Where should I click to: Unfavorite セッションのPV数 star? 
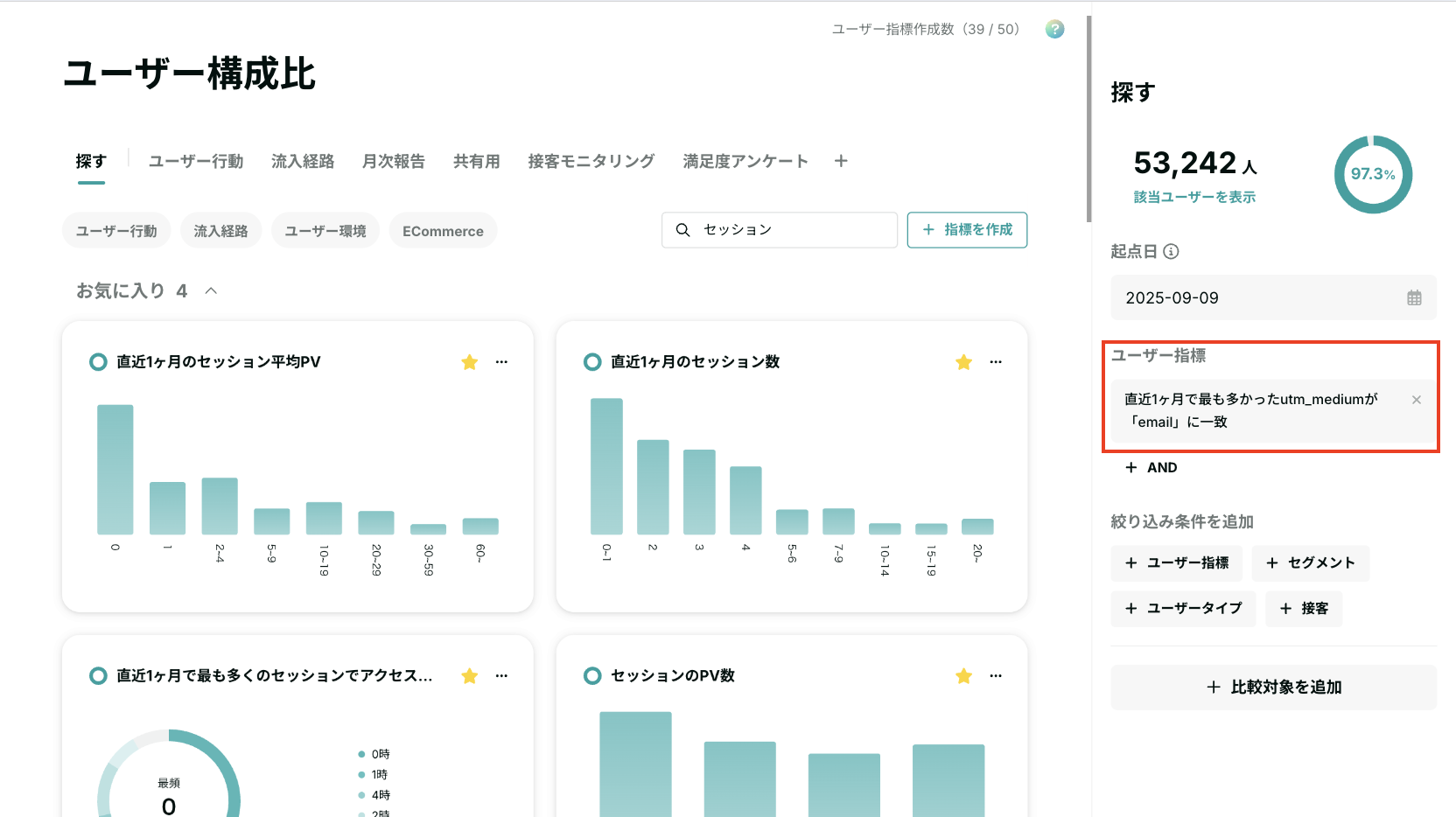(964, 676)
